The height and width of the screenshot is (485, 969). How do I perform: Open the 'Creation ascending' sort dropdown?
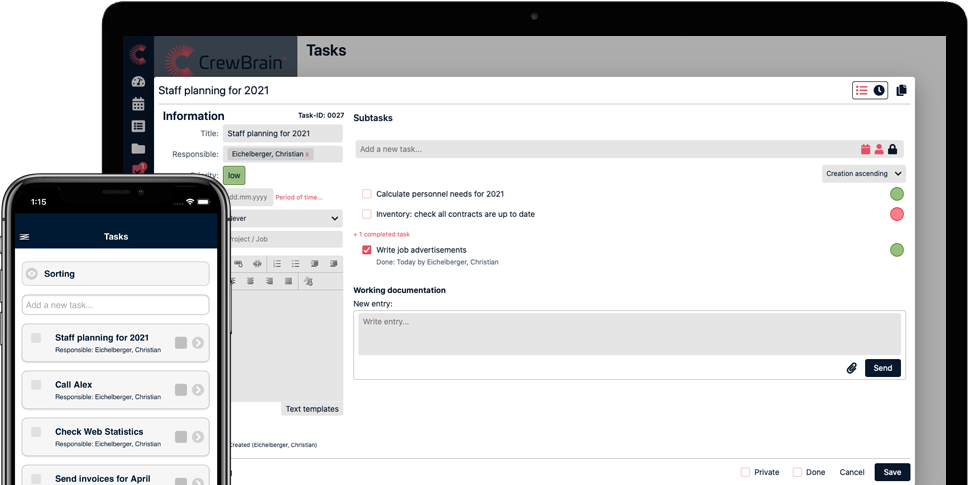(863, 173)
